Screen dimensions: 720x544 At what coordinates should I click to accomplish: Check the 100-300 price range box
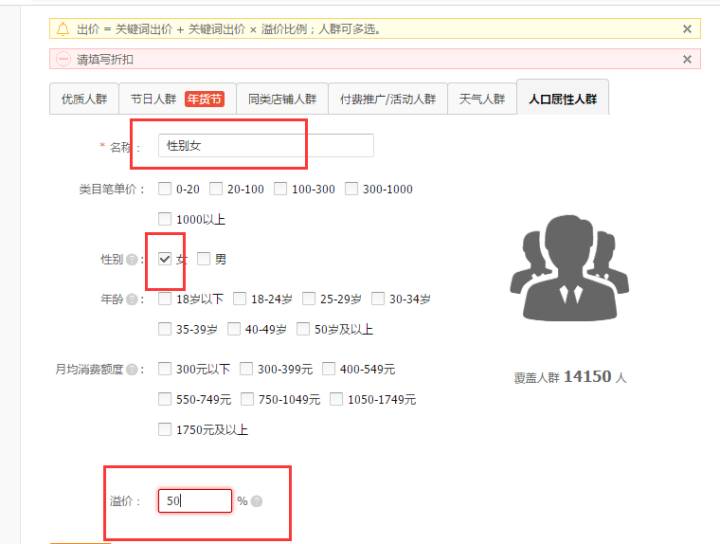coord(280,189)
